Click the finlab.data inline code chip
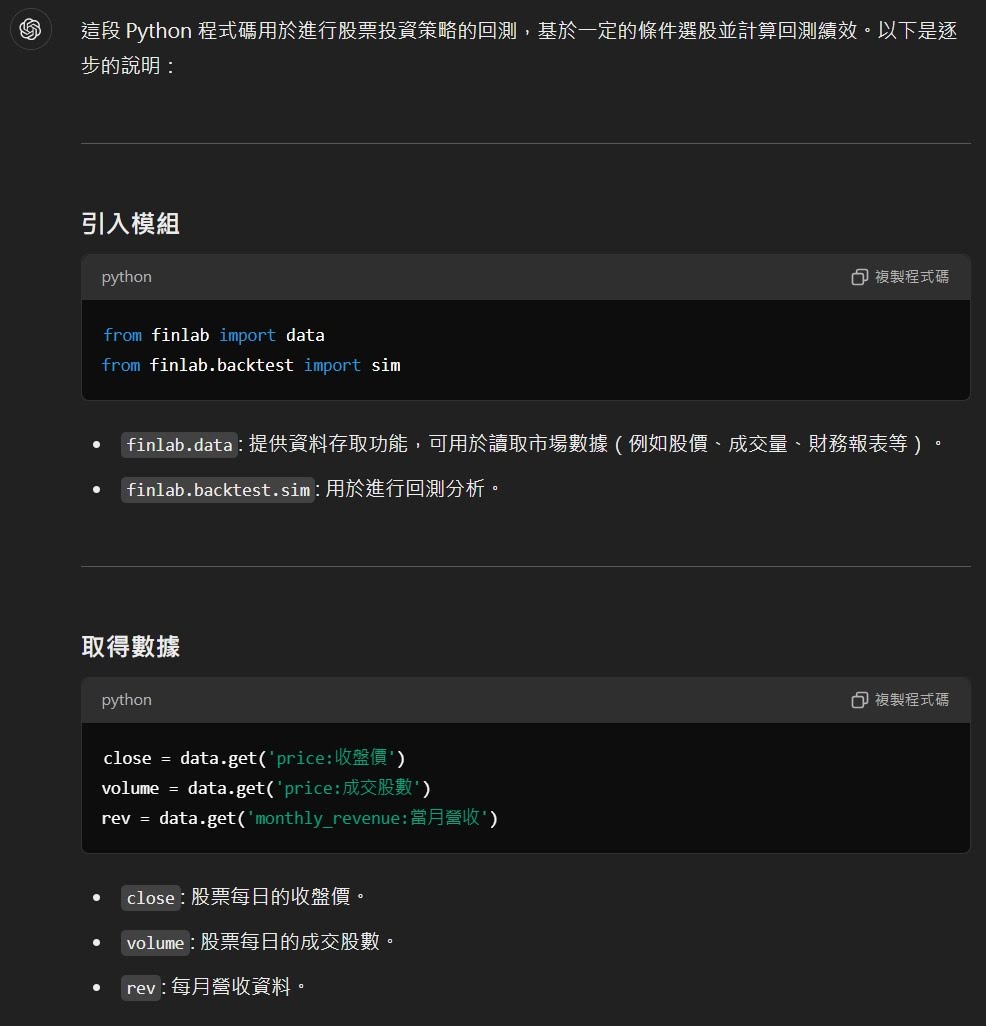This screenshot has height=1026, width=986. click(x=179, y=445)
